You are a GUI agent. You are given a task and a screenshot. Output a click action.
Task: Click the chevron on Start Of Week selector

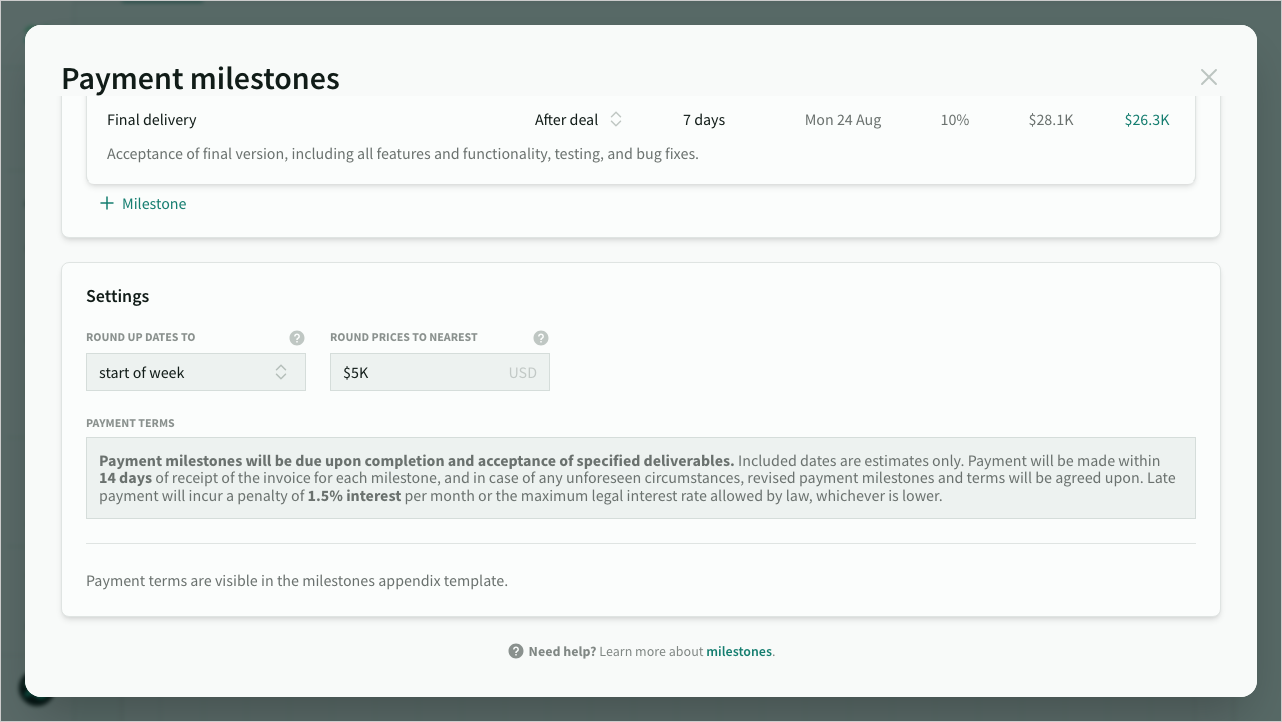pos(280,371)
